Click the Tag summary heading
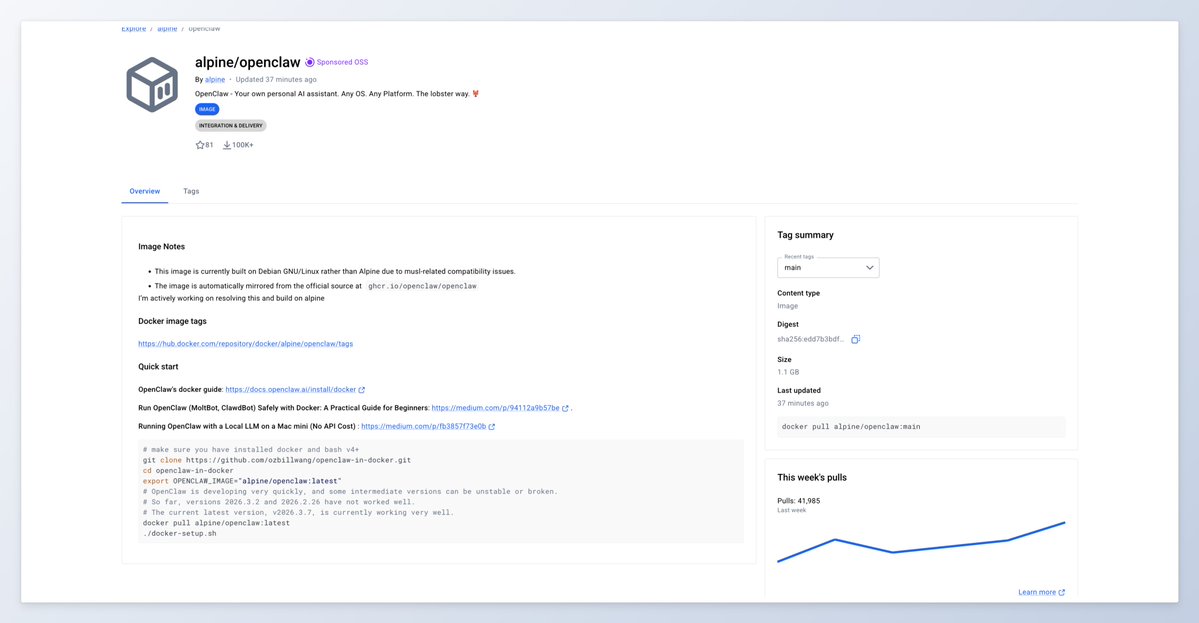 (805, 235)
